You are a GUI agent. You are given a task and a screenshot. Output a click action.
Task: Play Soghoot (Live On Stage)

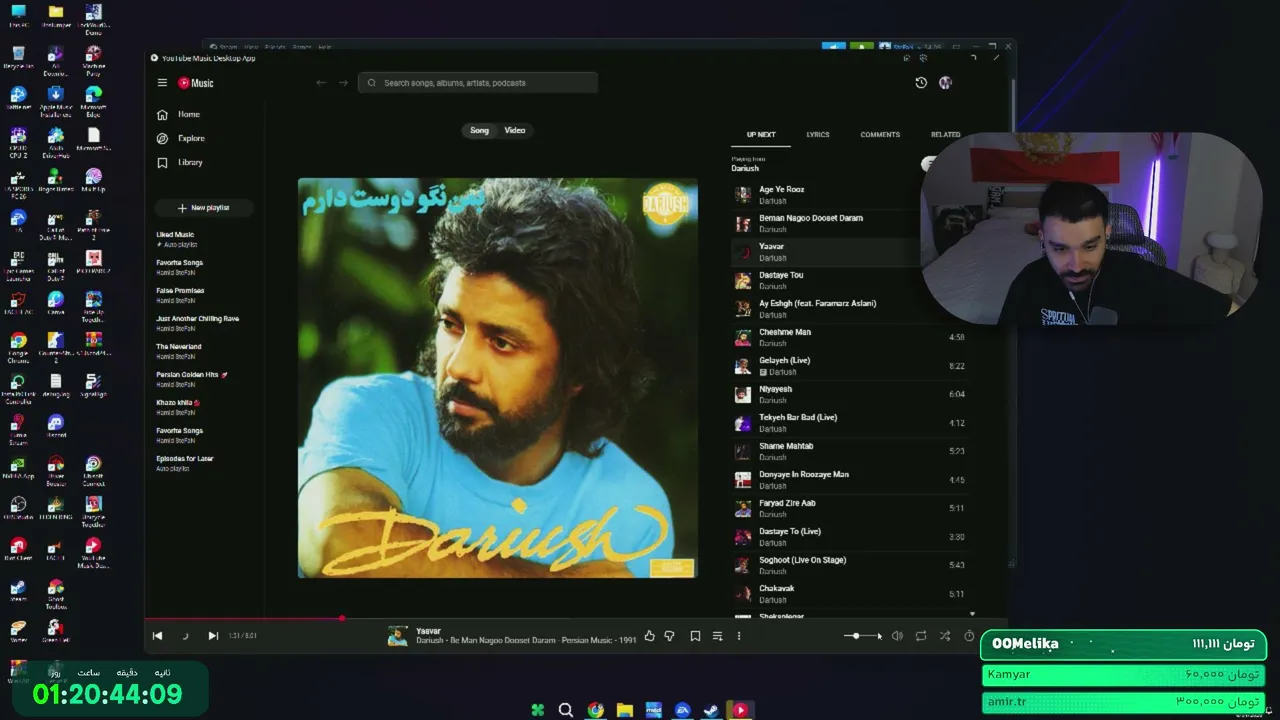coord(850,566)
